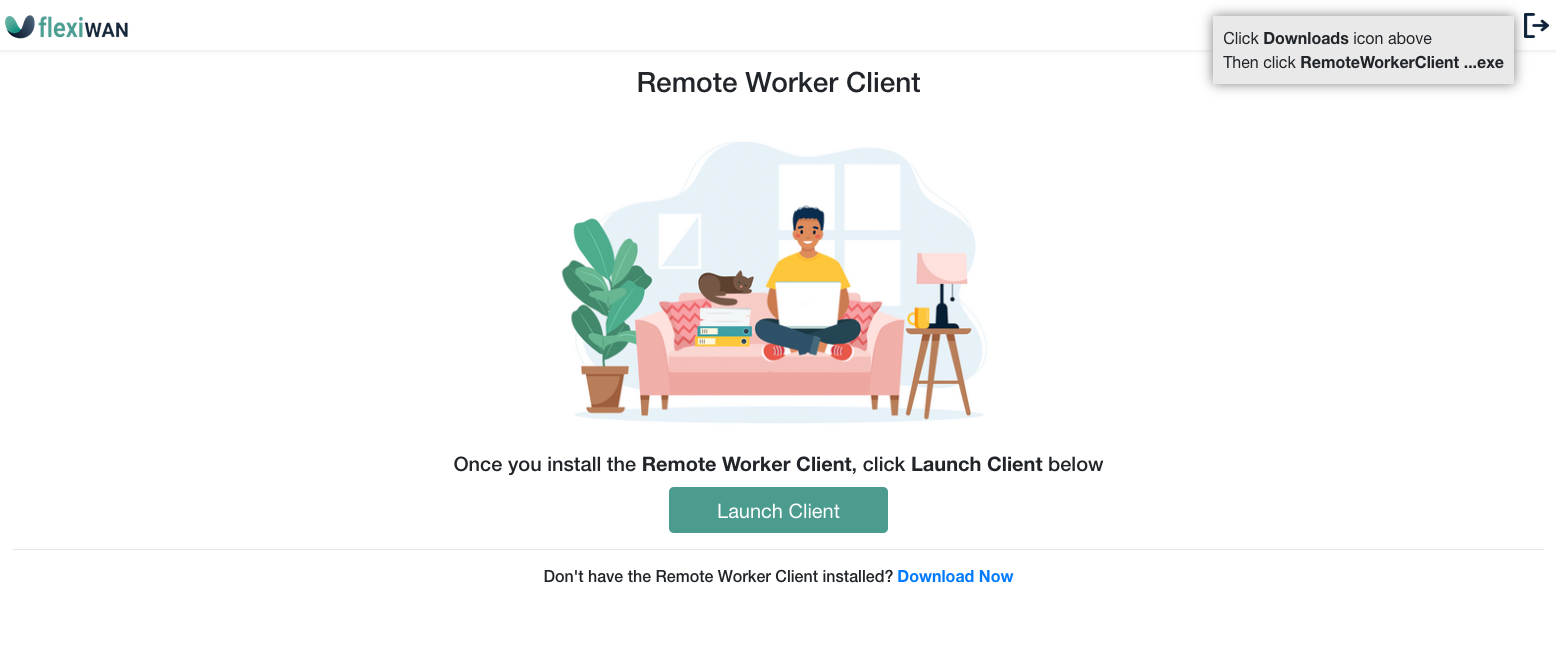This screenshot has width=1556, height=647.
Task: Click the flexiWAN brand name text
Action: pyautogui.click(x=83, y=28)
